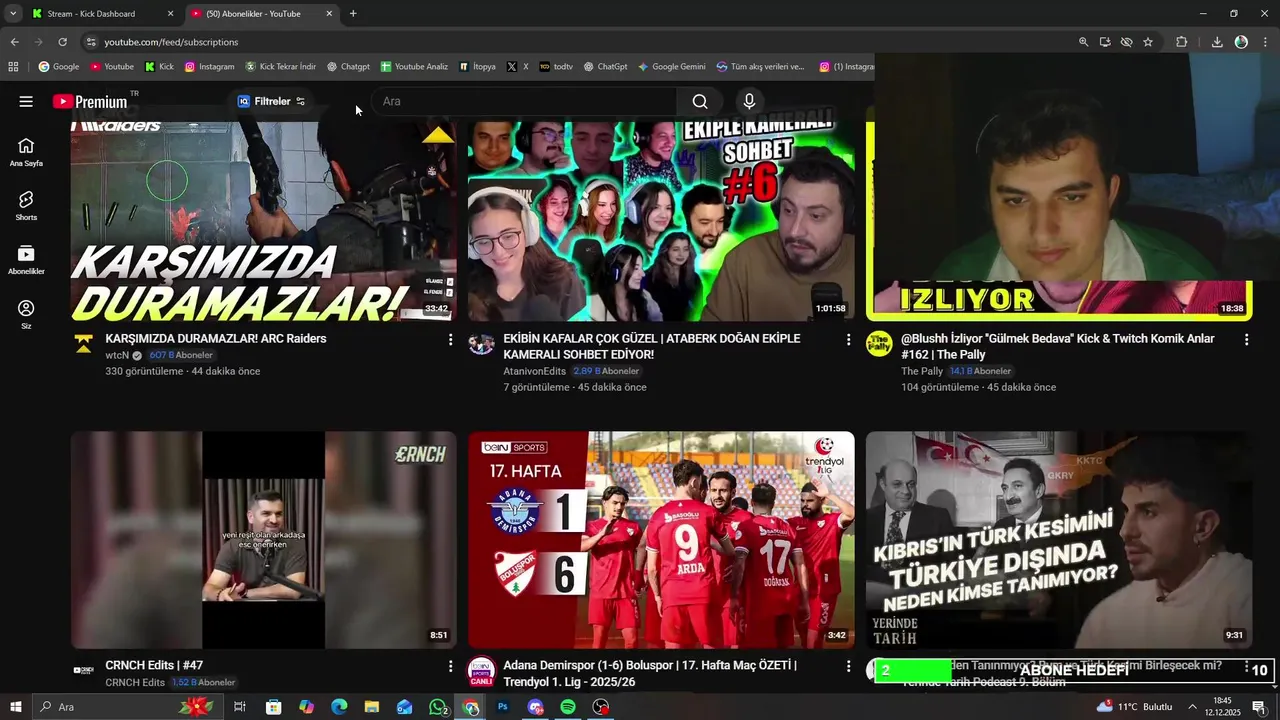Open Shorts from the sidebar
1280x720 pixels.
(26, 206)
